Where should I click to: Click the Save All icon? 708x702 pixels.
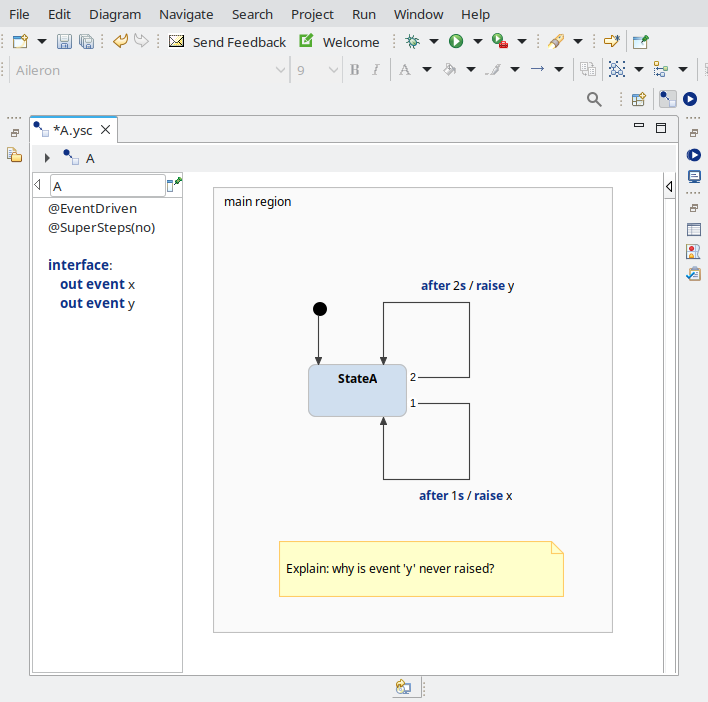click(x=86, y=42)
